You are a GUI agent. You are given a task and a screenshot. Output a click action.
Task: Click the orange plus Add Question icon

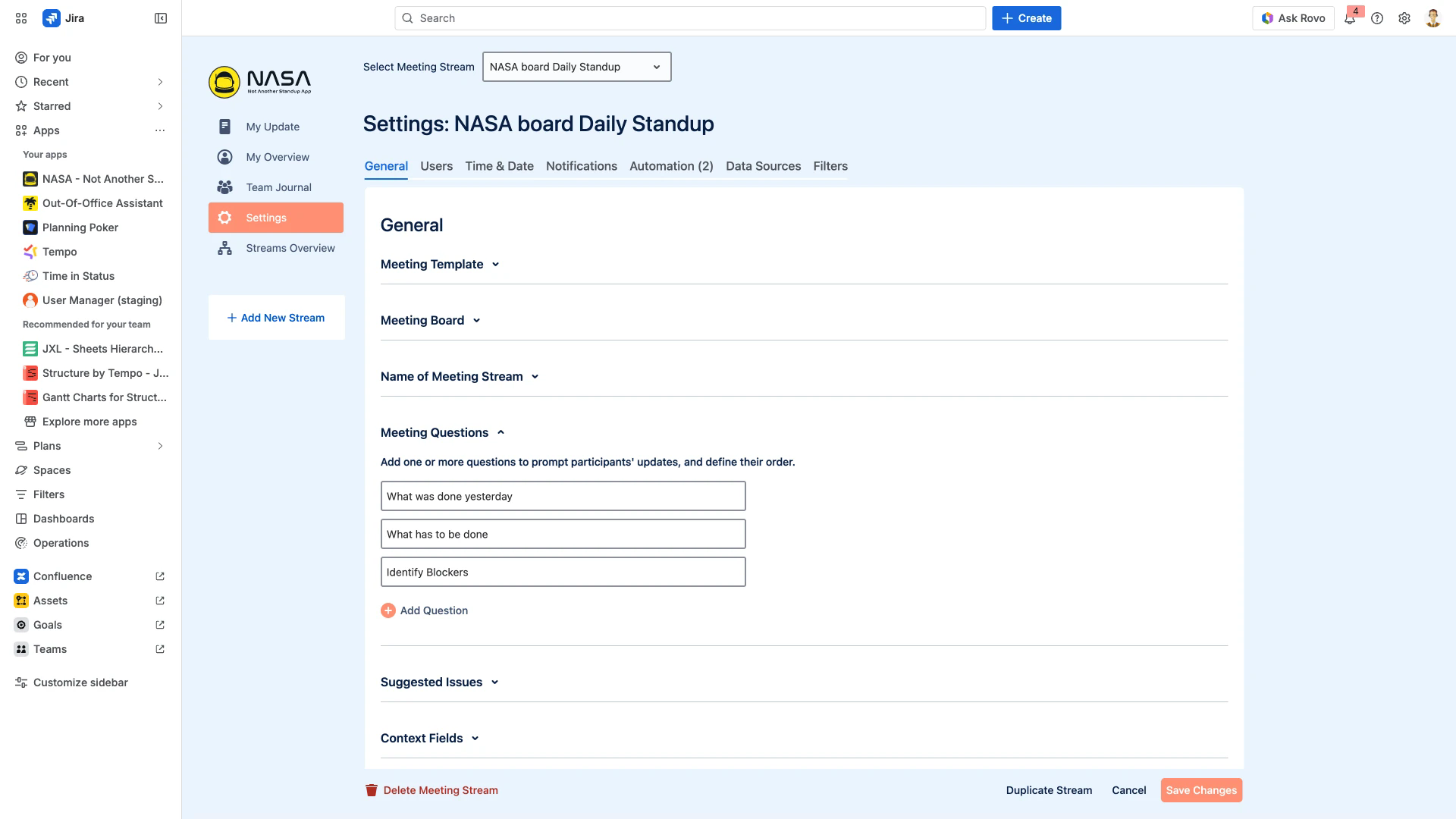(388, 610)
